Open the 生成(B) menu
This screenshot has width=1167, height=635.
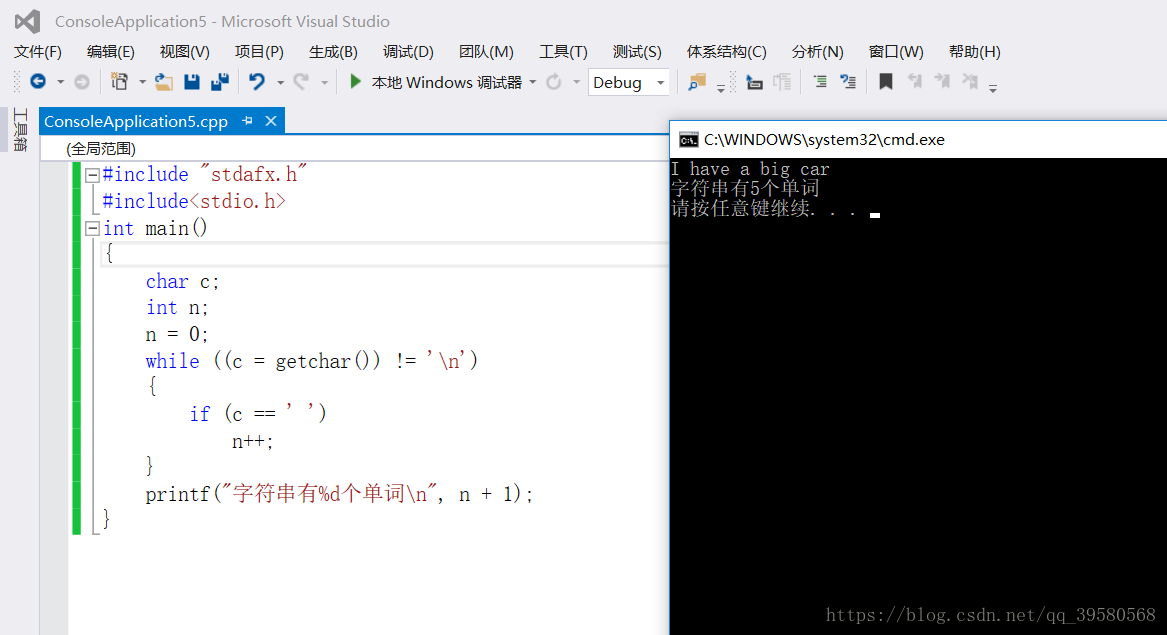tap(333, 51)
